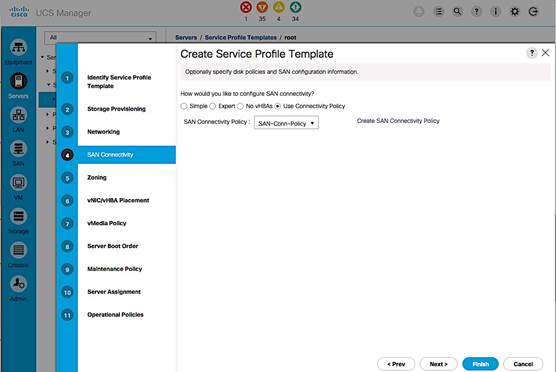Select Use Connectivity Policy radio option
The image size is (556, 372).
pyautogui.click(x=278, y=106)
